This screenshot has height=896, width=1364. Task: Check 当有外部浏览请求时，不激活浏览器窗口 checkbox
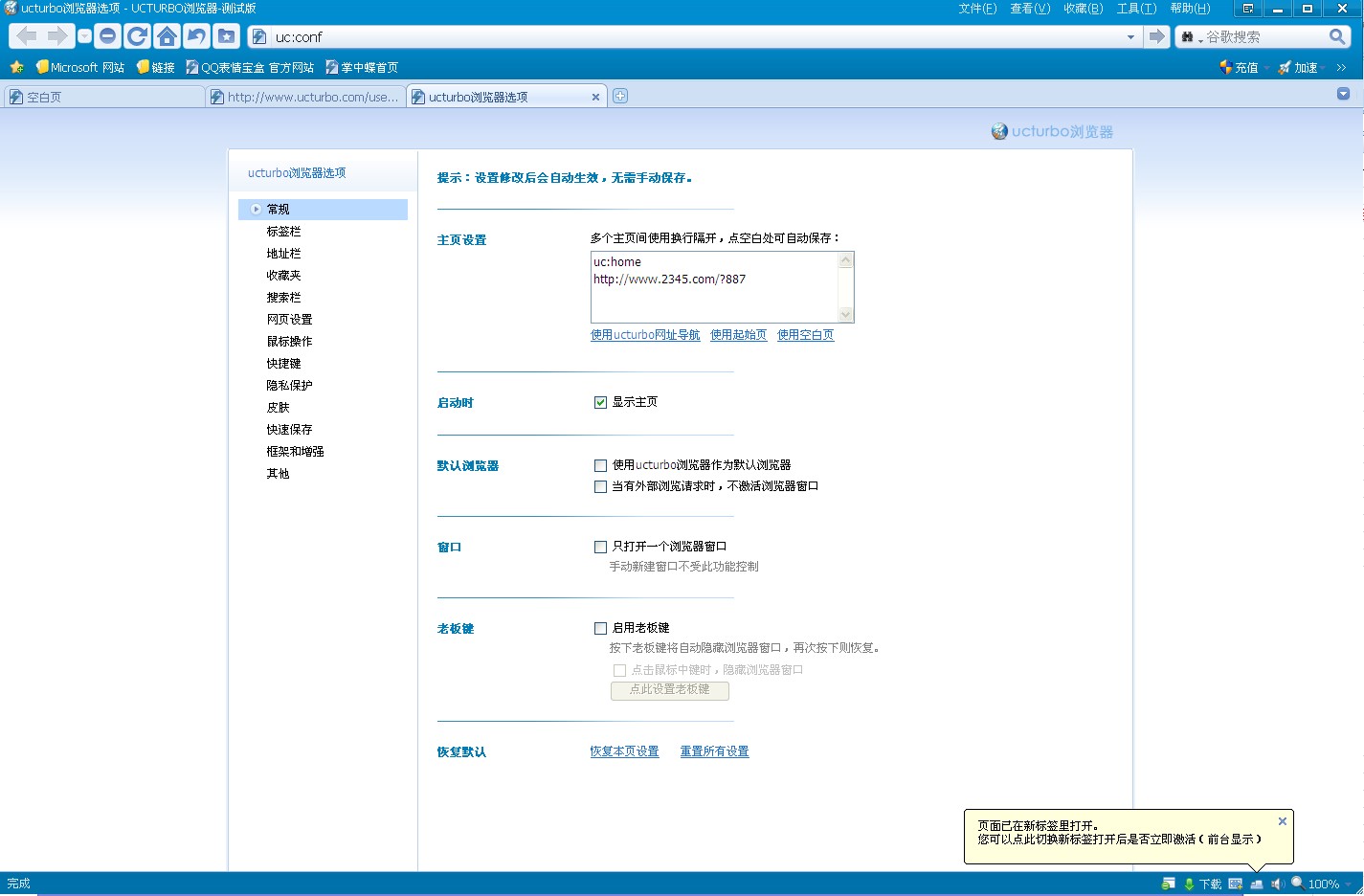(600, 486)
